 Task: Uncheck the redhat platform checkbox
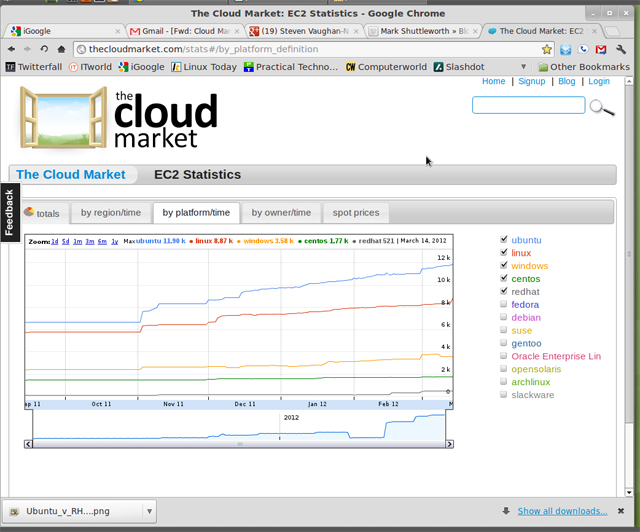click(x=504, y=291)
